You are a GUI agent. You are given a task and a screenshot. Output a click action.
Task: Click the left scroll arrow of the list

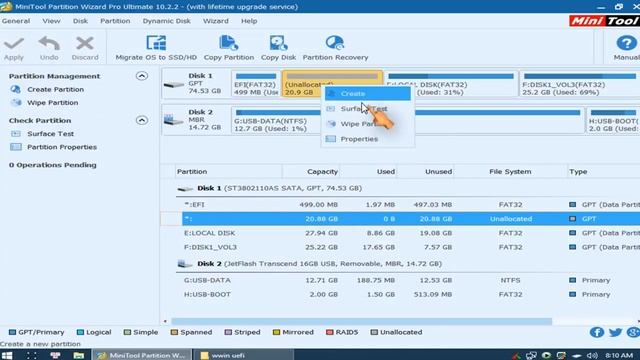165,322
